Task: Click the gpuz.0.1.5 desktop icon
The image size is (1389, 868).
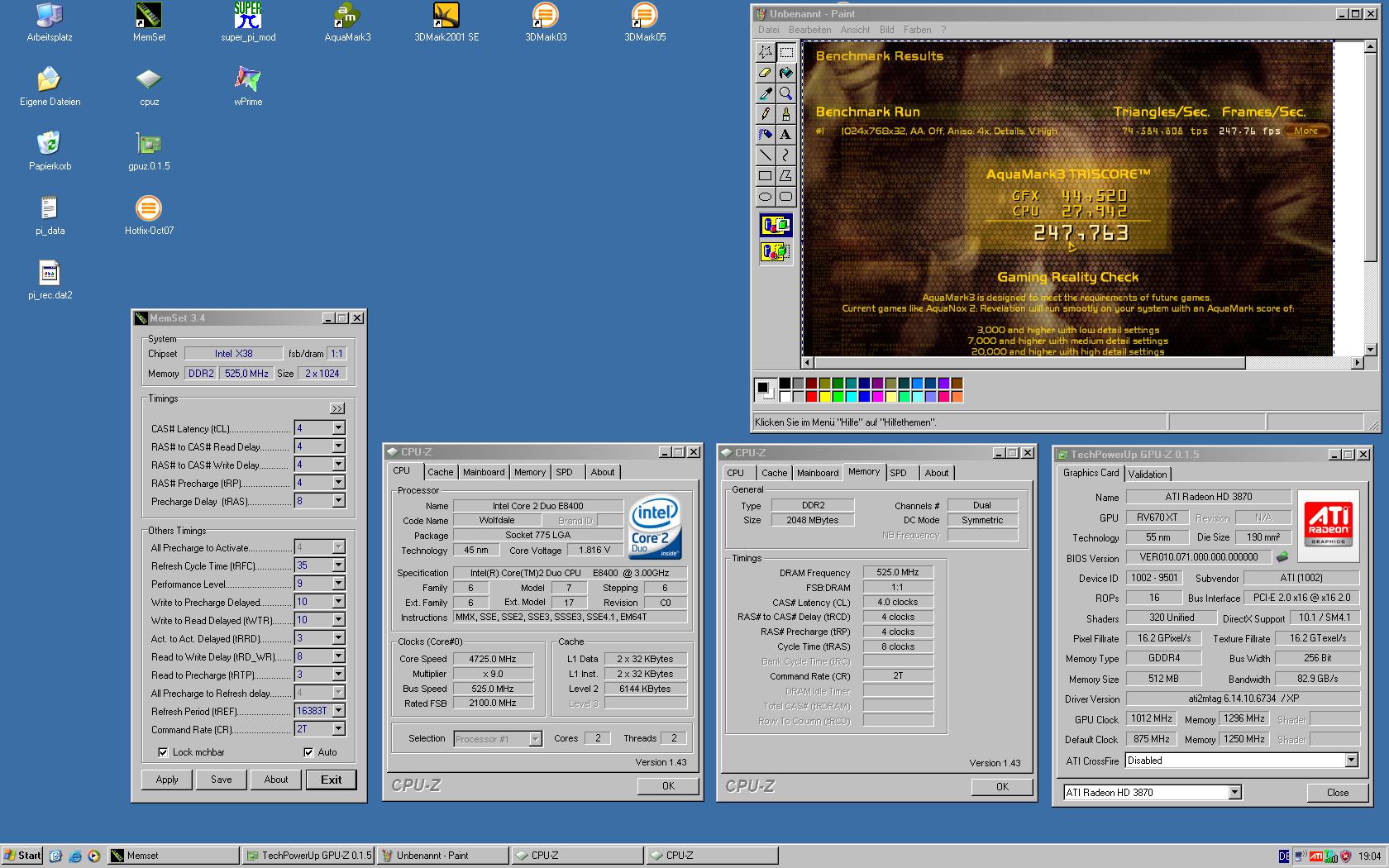Action: point(149,151)
